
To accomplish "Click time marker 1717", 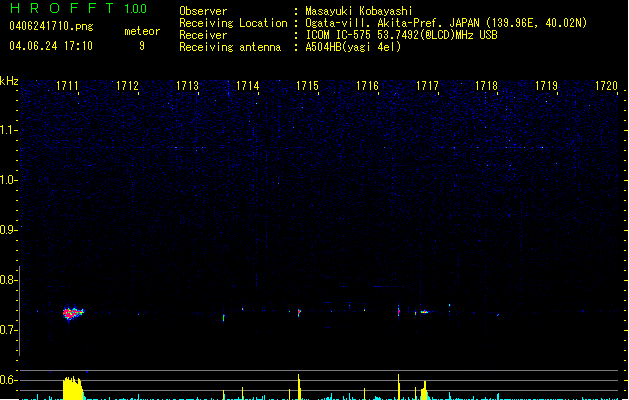I will 427,86.
